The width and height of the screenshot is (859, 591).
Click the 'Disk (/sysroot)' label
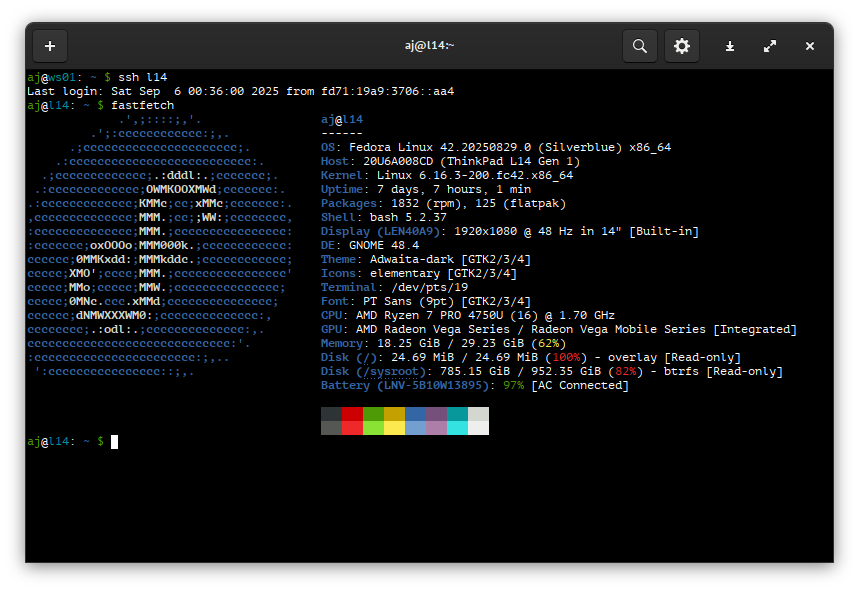click(374, 372)
